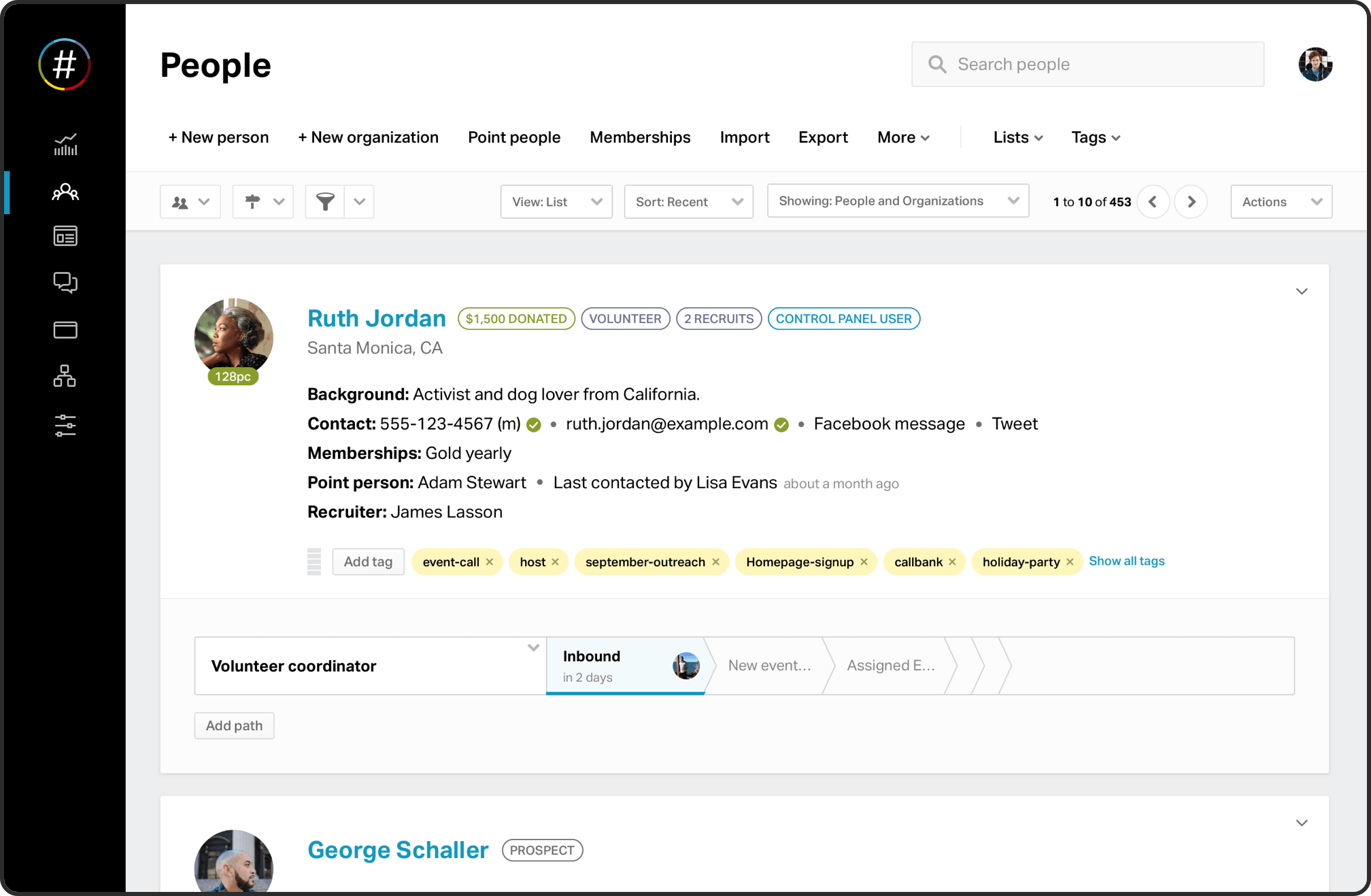Open the Tags menu

(x=1096, y=137)
